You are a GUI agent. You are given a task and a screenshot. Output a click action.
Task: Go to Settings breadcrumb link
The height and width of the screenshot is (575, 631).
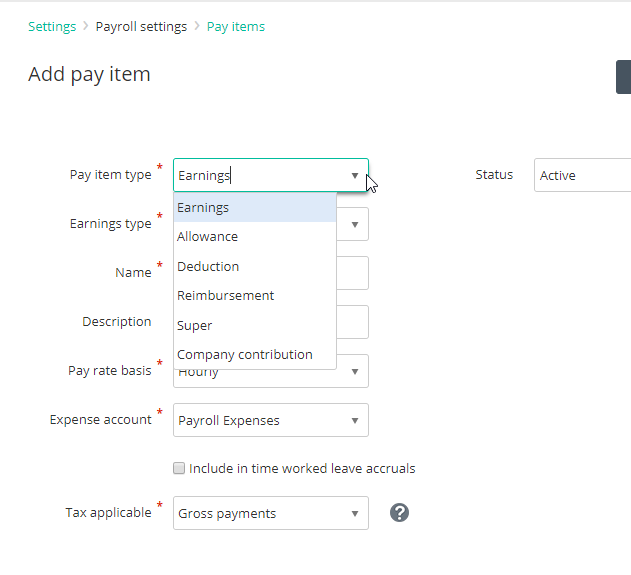pyautogui.click(x=52, y=27)
